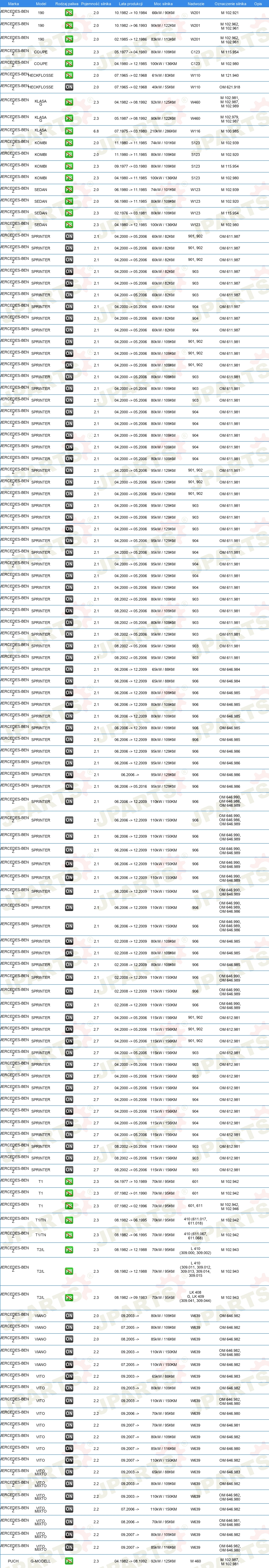Click black ON diesel icon in HECKFLOSSE row
This screenshot has height=1568, width=269.
[x=69, y=87]
